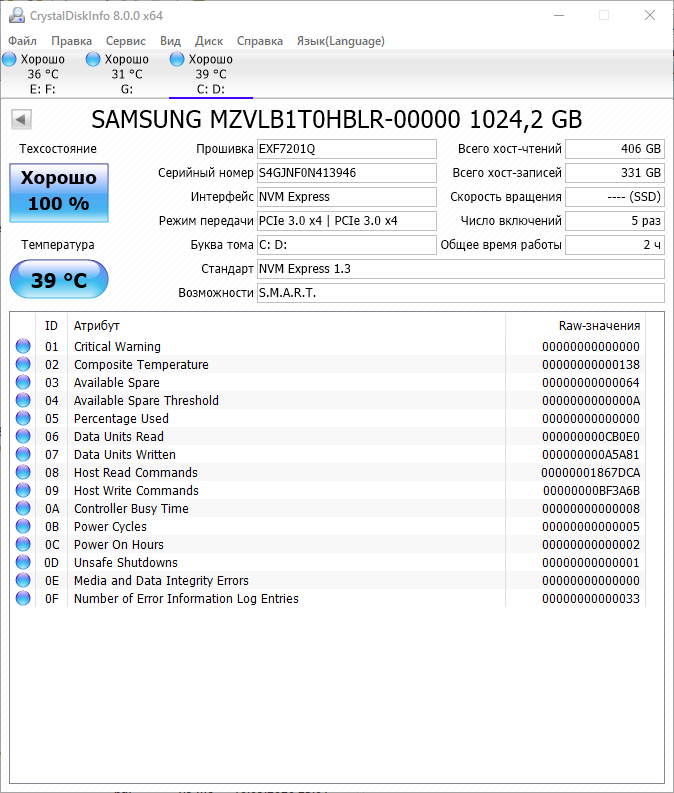Click status orb for Host Write Commands

23,490
